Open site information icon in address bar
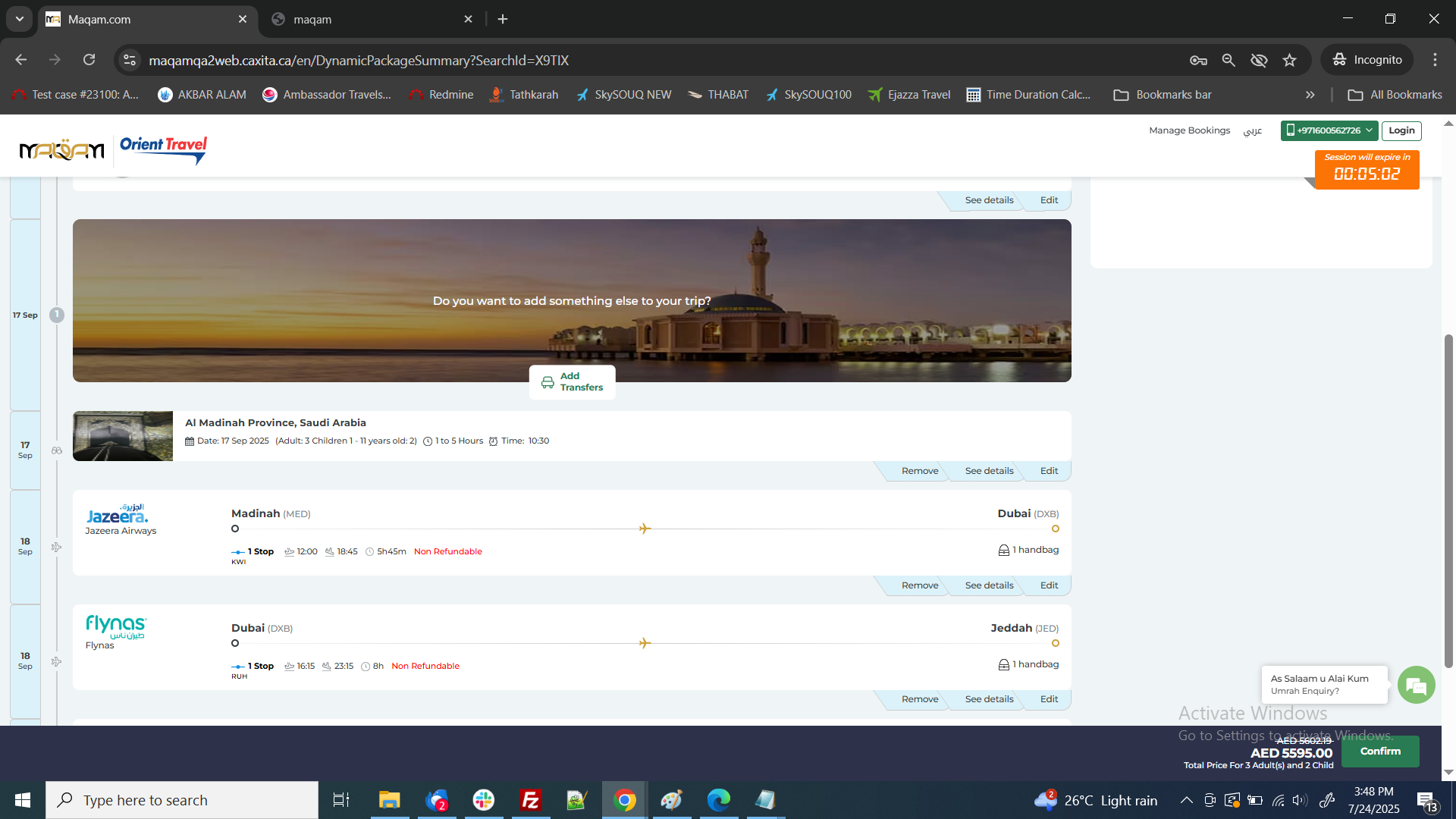1456x819 pixels. coord(130,60)
